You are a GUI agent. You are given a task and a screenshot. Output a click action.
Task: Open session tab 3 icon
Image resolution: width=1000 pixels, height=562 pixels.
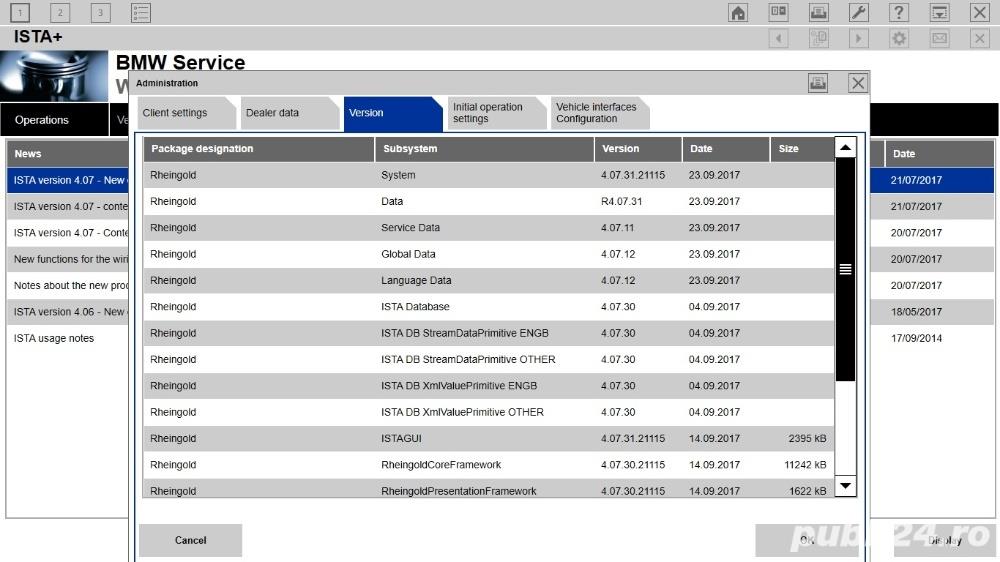coord(100,12)
